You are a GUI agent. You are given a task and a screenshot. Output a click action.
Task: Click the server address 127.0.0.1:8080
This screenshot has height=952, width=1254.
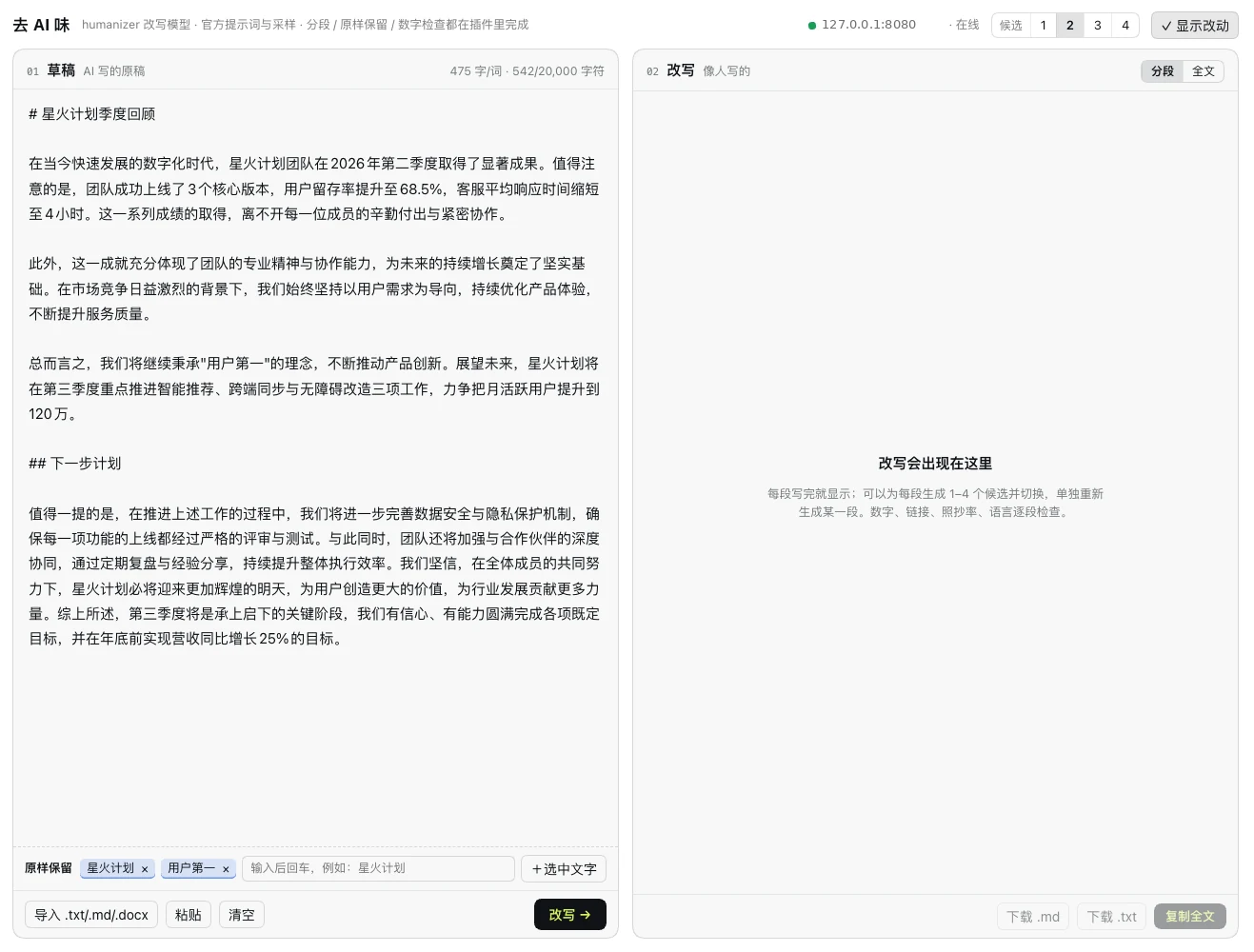click(x=868, y=25)
